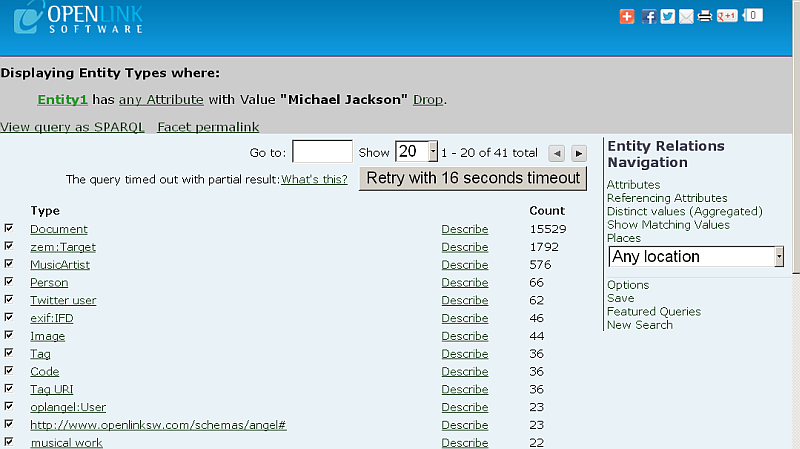The height and width of the screenshot is (449, 800).
Task: Click the any Attribute link
Action: 161,99
